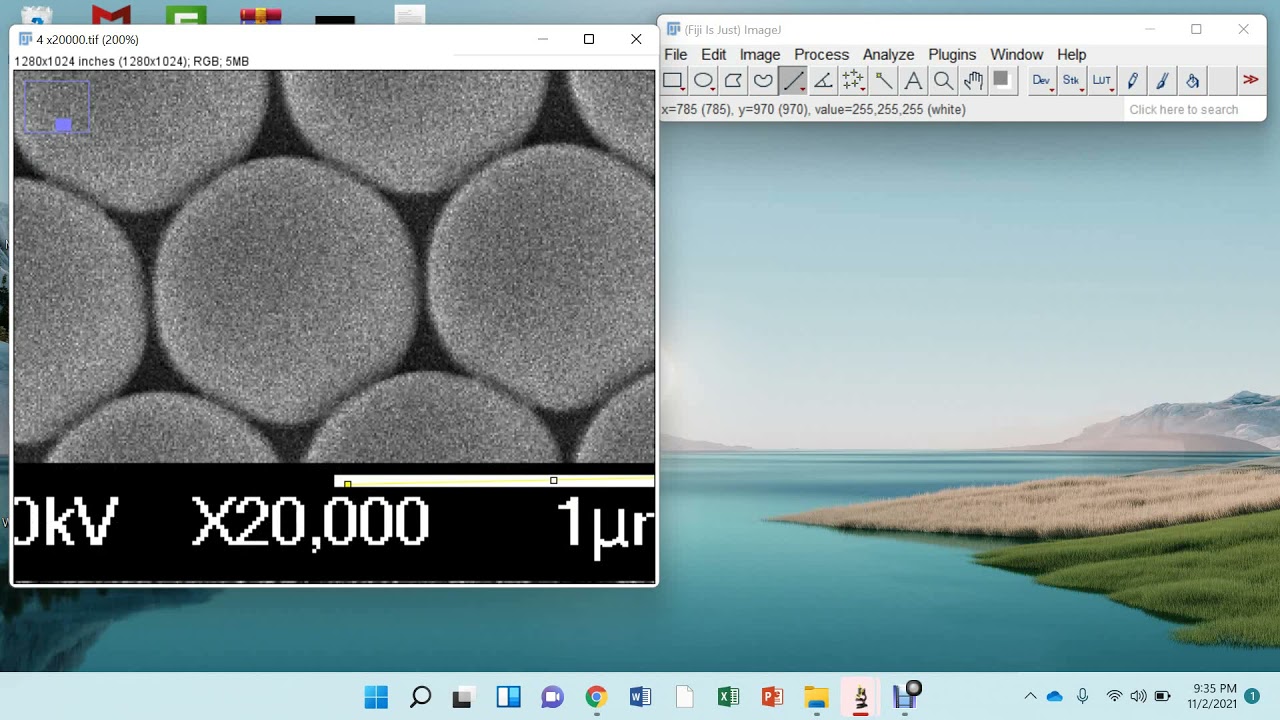The width and height of the screenshot is (1280, 720).
Task: Open the Analyze menu
Action: click(x=889, y=55)
